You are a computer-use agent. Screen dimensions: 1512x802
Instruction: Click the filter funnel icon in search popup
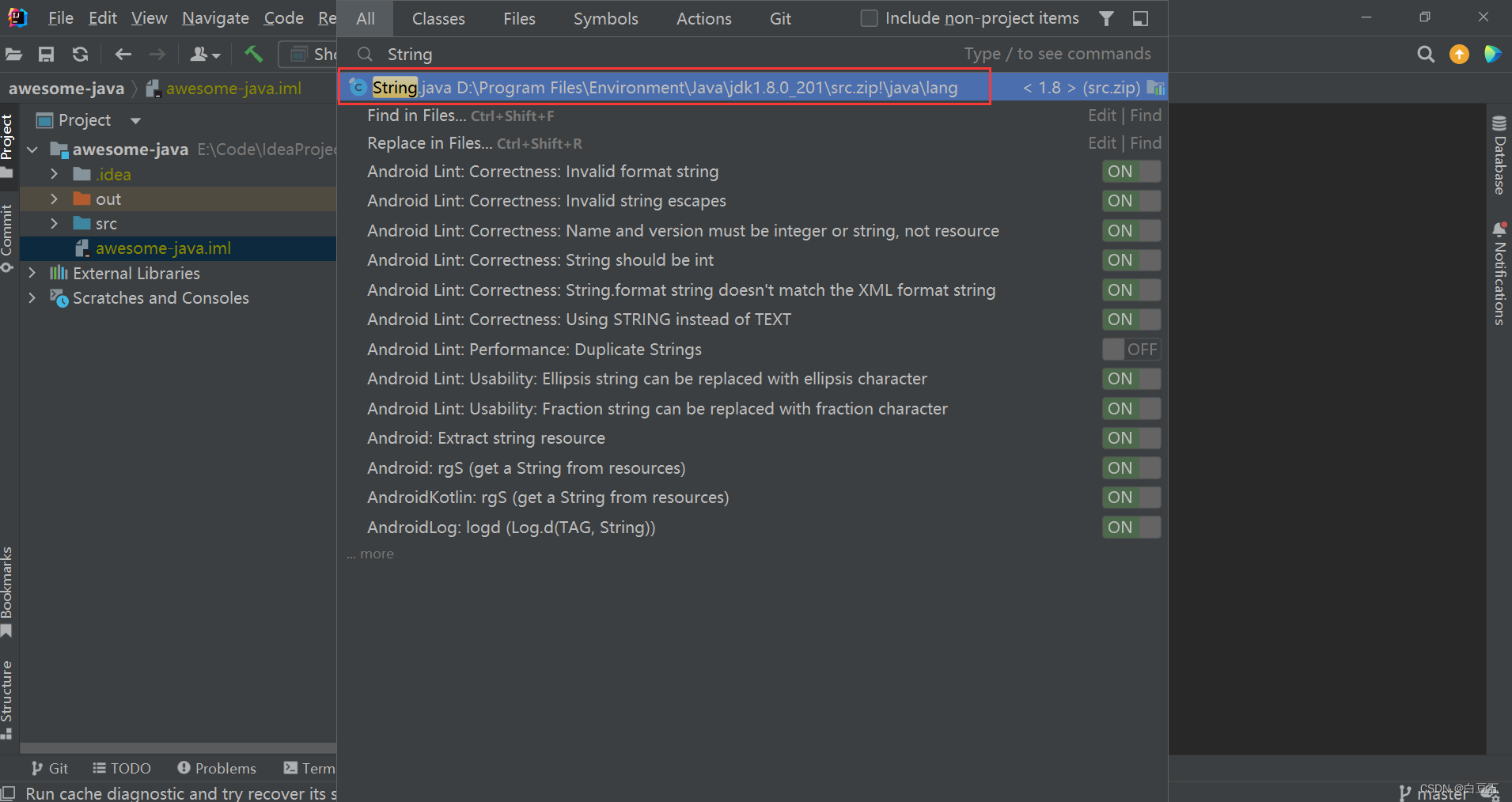tap(1107, 18)
